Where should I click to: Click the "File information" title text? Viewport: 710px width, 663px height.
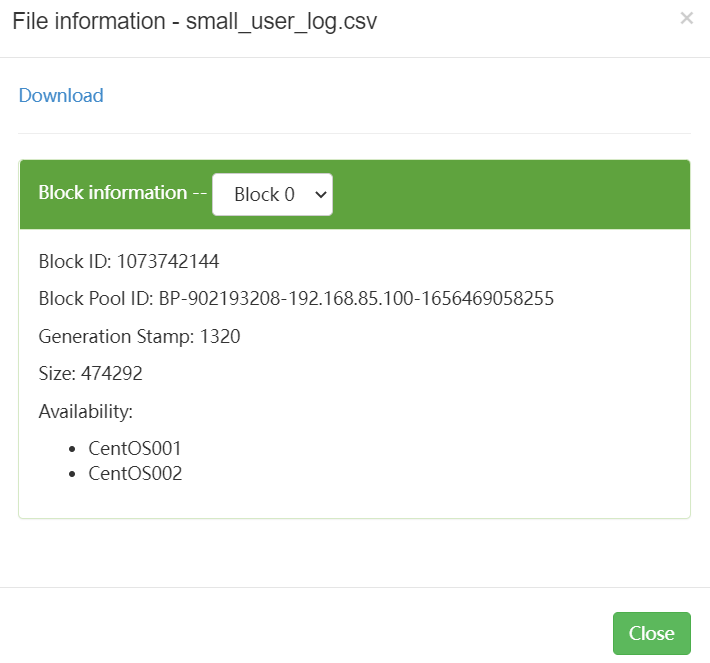tap(89, 21)
